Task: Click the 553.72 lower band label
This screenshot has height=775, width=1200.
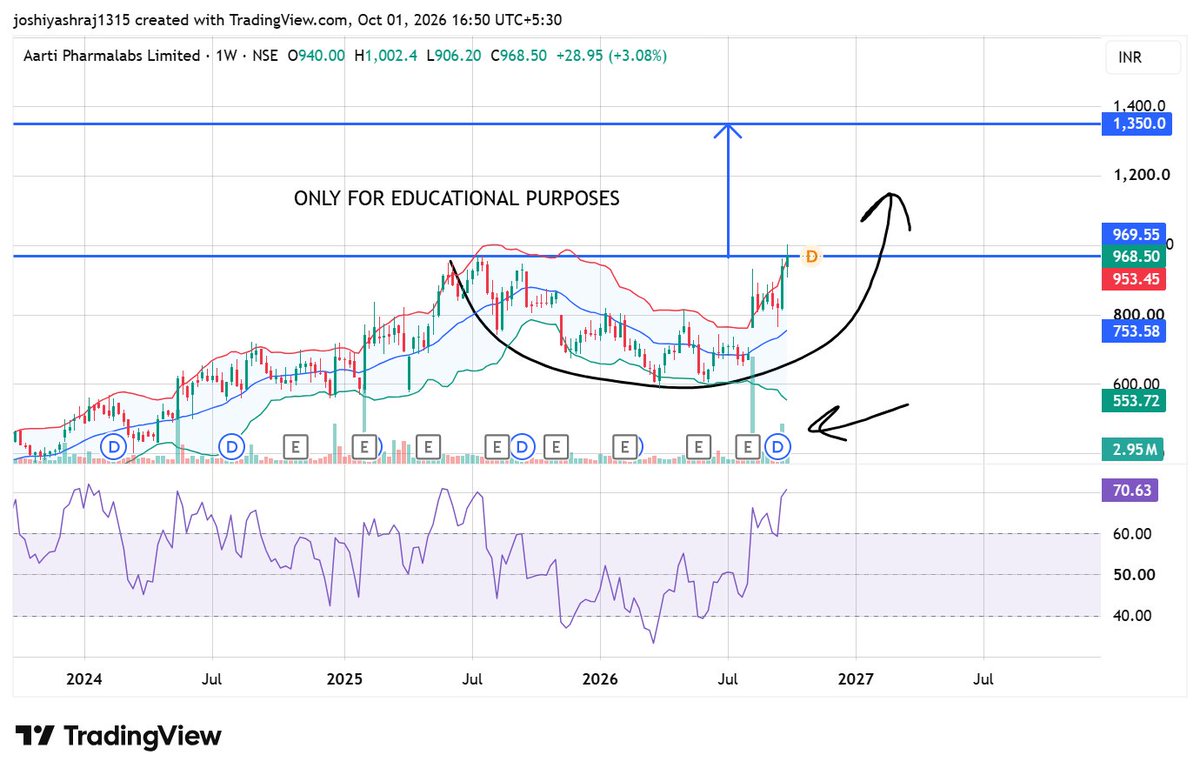Action: pyautogui.click(x=1134, y=401)
